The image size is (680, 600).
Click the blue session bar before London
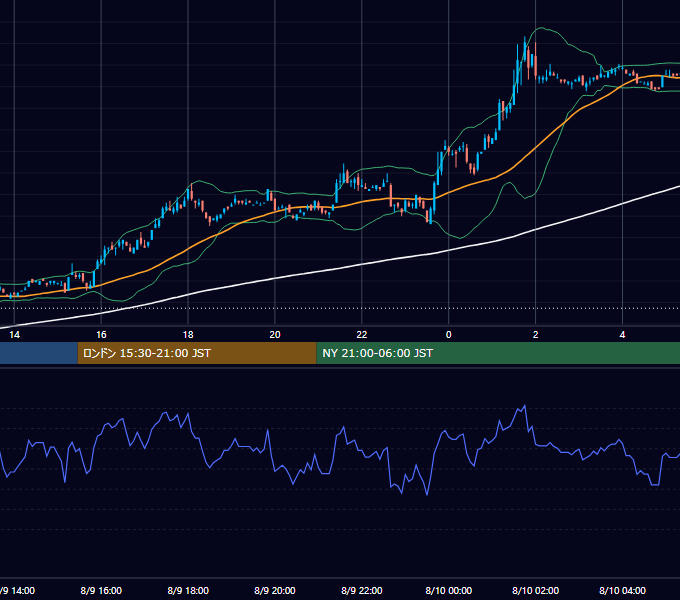point(39,353)
